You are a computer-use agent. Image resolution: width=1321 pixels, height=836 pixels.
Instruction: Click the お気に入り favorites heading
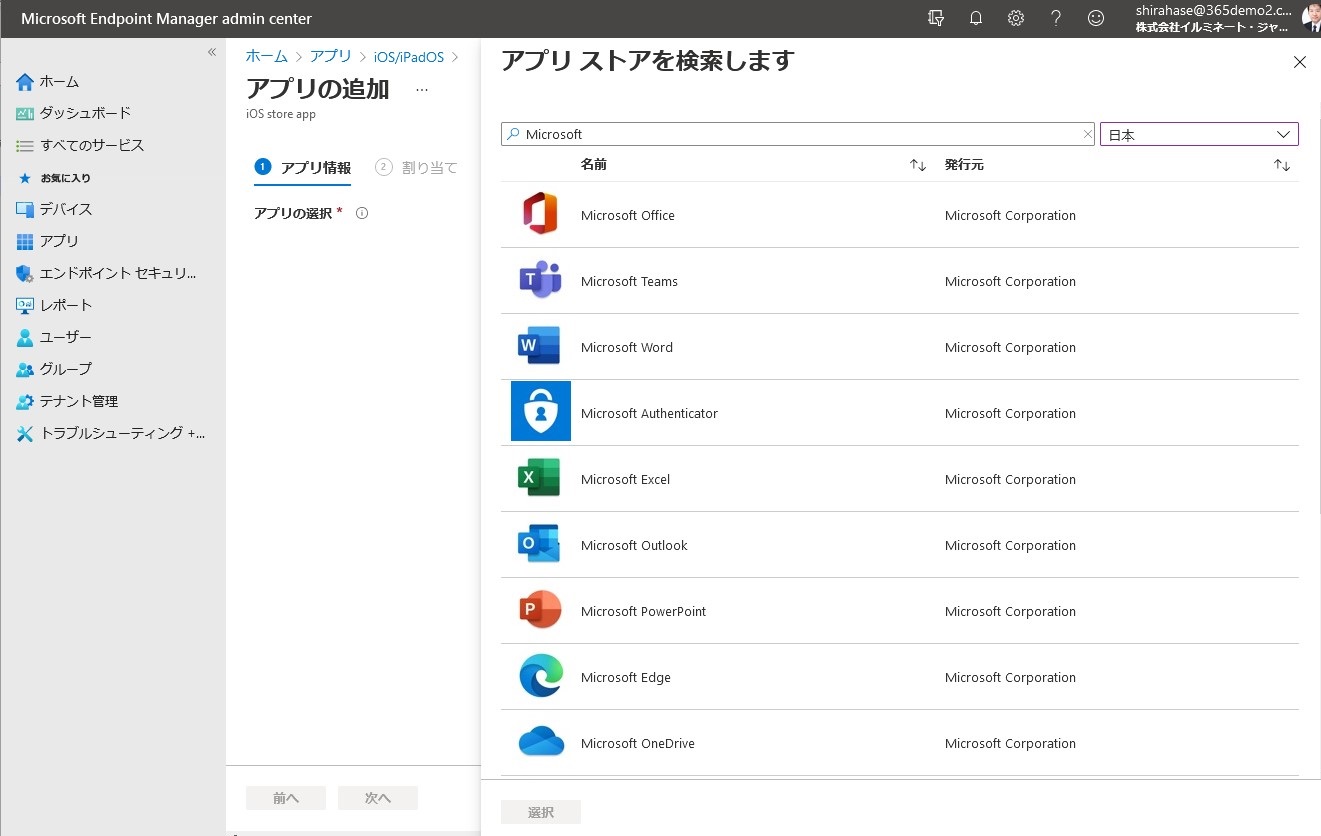tap(65, 178)
